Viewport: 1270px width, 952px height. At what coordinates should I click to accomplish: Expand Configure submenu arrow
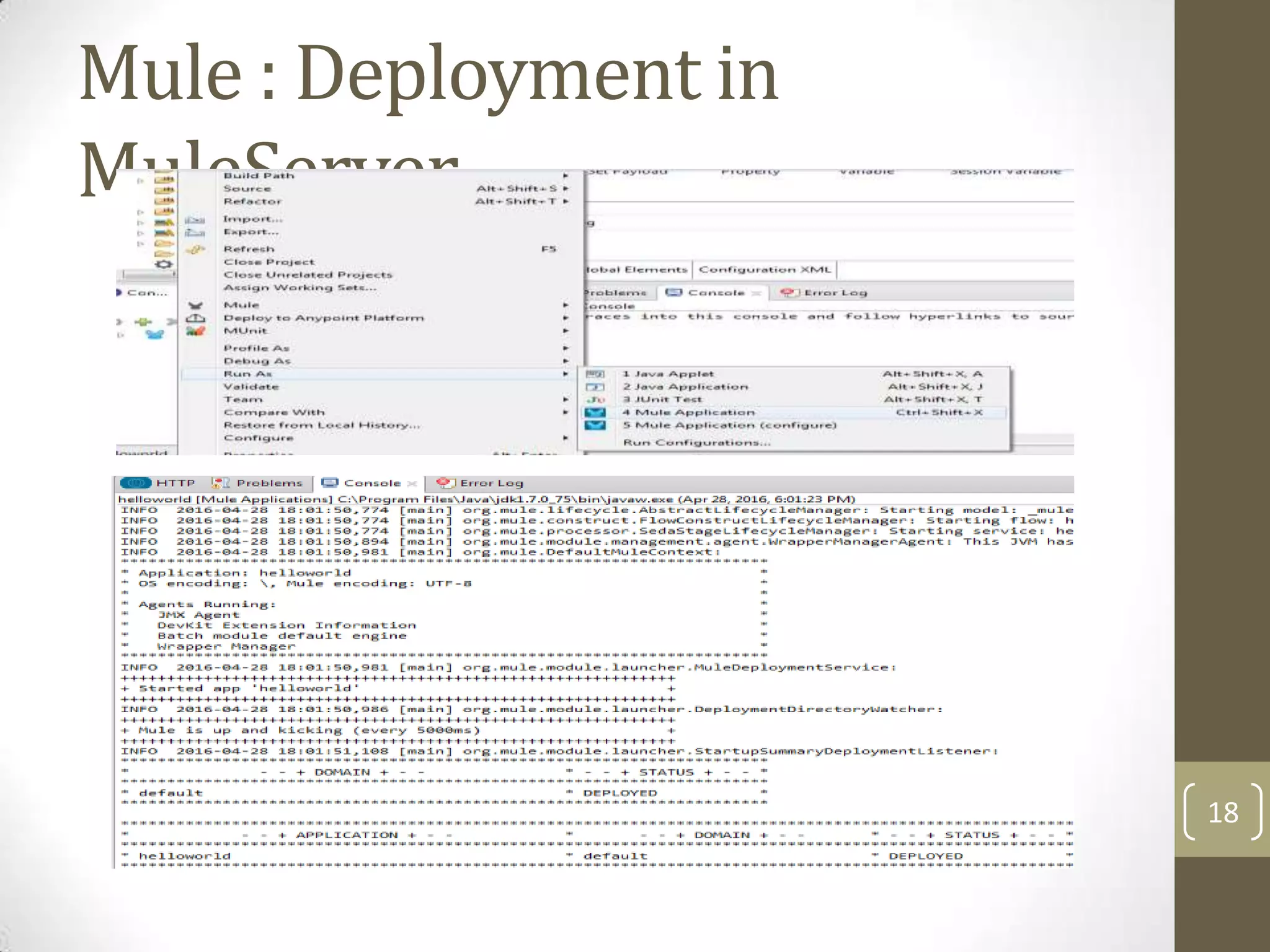click(x=566, y=438)
